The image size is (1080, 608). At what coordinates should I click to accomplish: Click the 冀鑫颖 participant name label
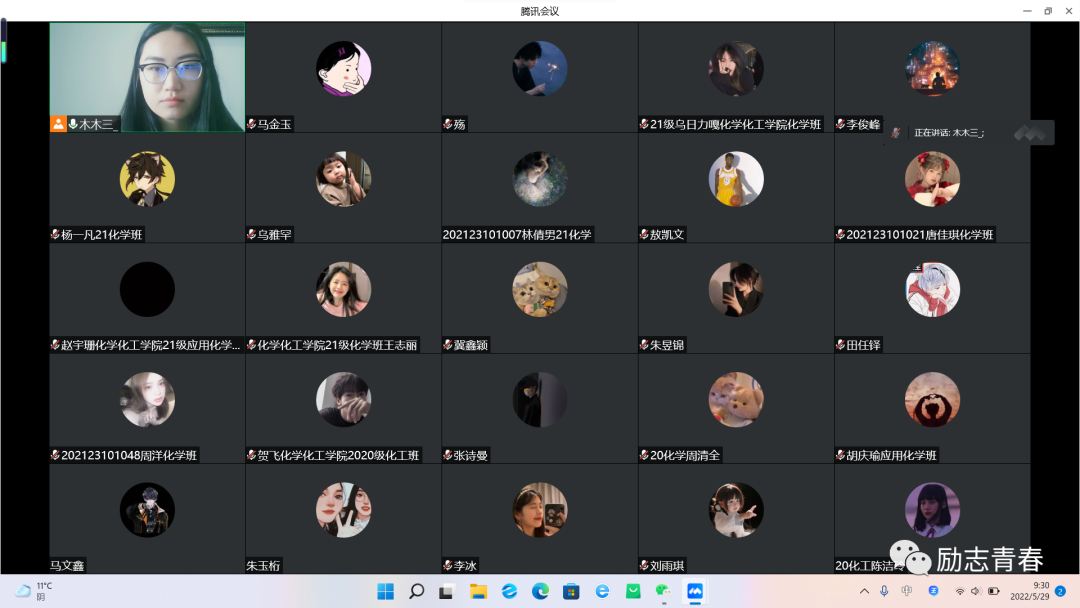[473, 345]
